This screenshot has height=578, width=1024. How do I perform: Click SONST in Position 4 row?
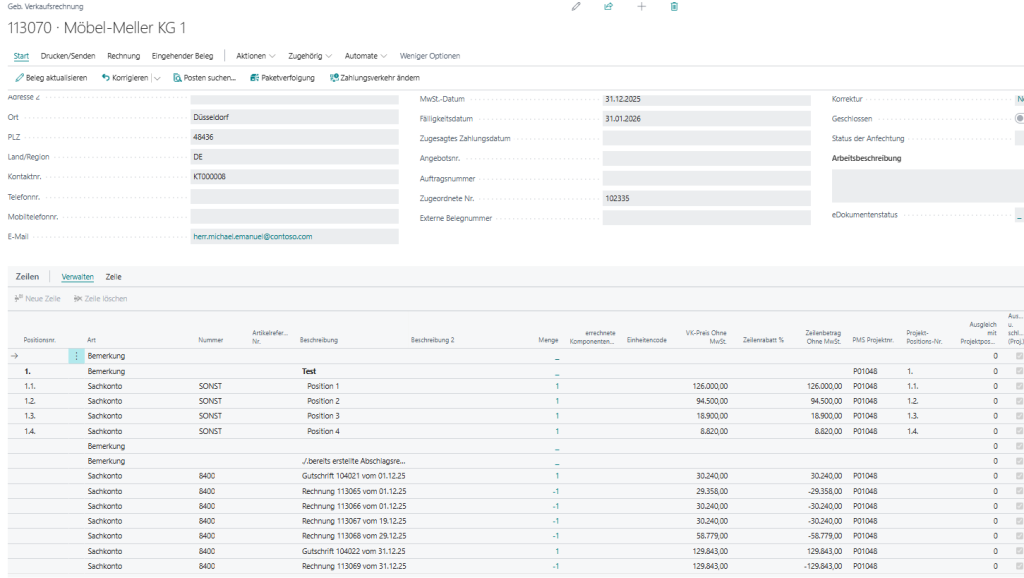tap(210, 431)
